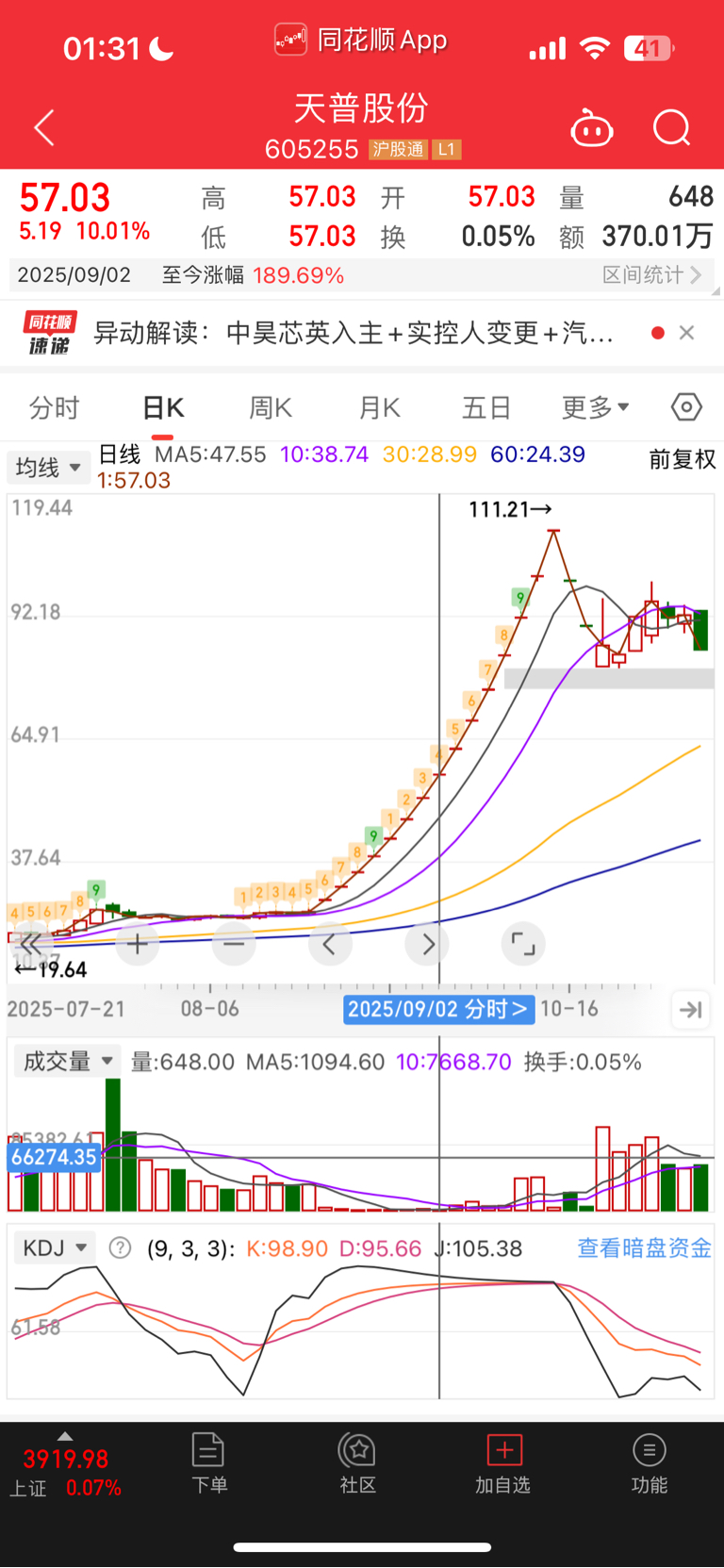724x1568 pixels.
Task: Tap the KDJ help question mark icon
Action: pyautogui.click(x=120, y=1248)
